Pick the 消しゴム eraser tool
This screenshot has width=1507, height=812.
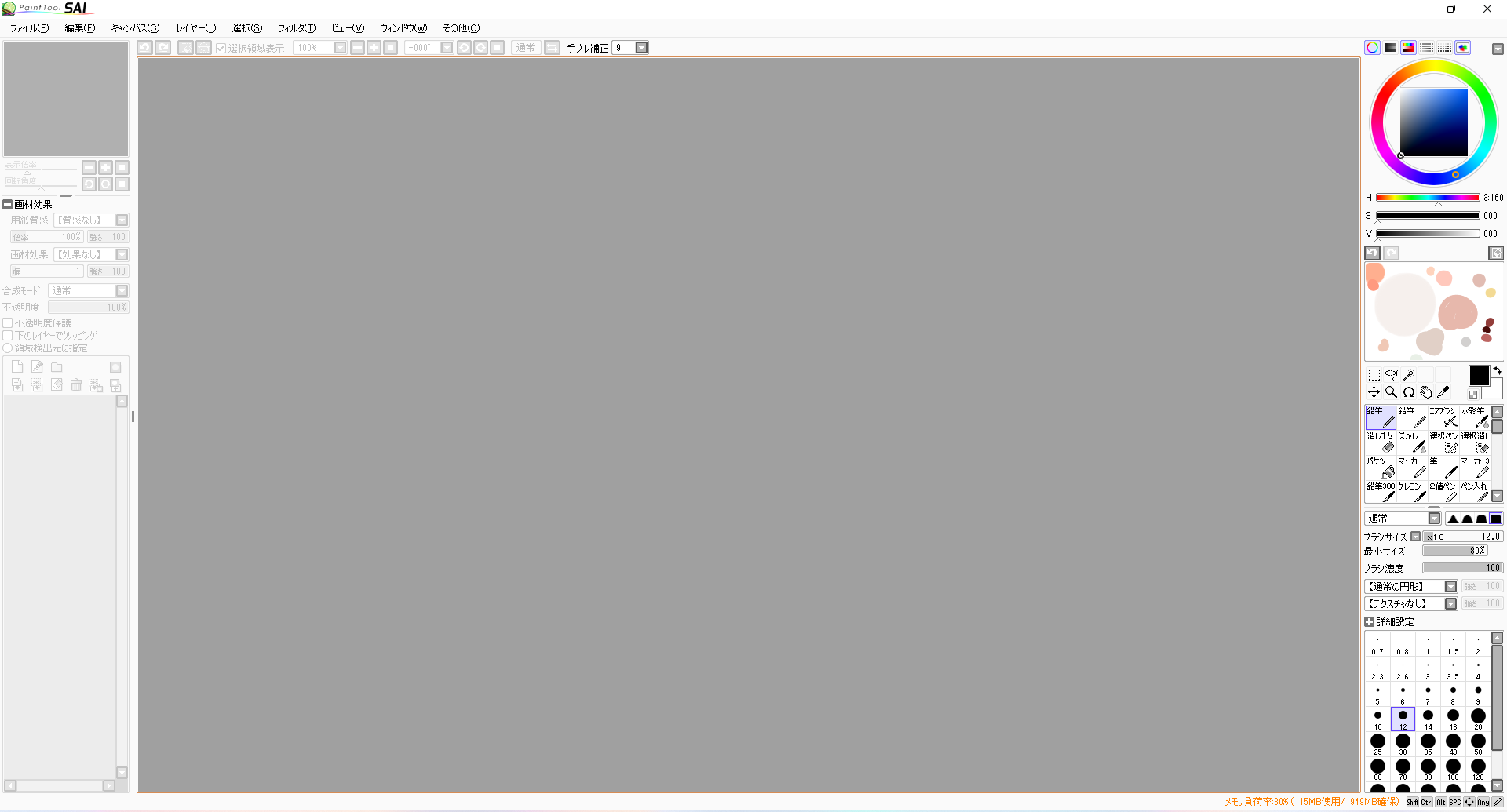tap(1380, 442)
